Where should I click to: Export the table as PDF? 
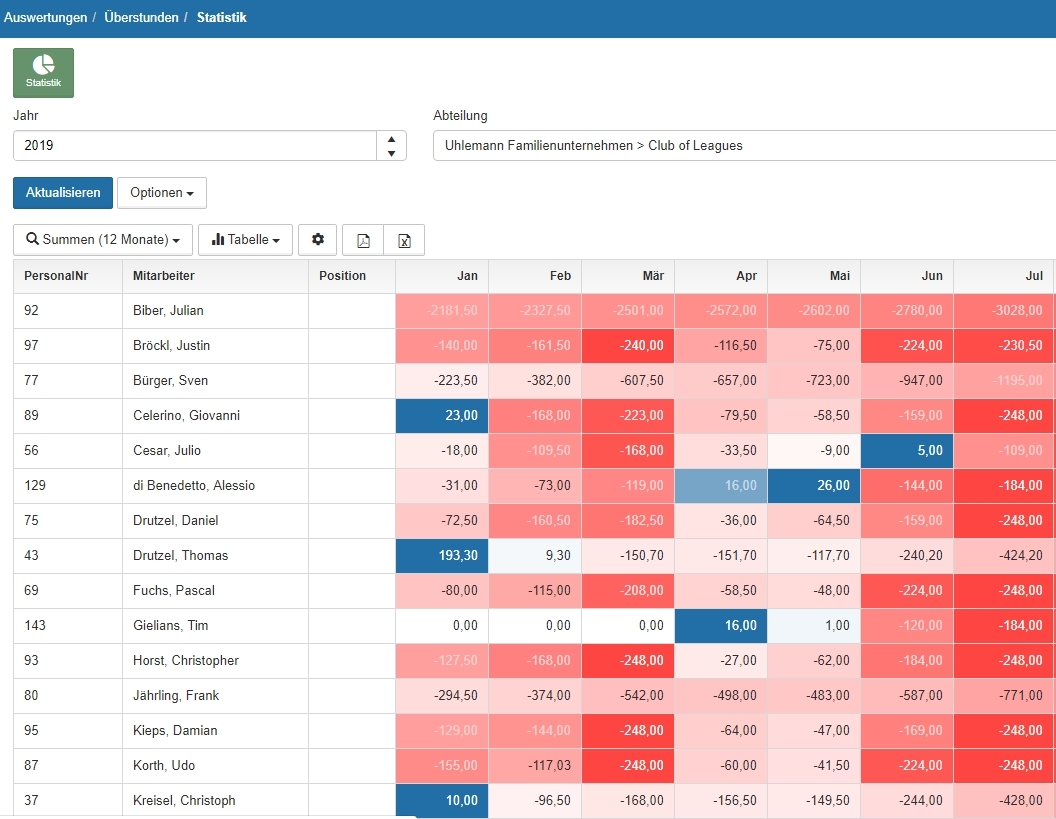363,240
